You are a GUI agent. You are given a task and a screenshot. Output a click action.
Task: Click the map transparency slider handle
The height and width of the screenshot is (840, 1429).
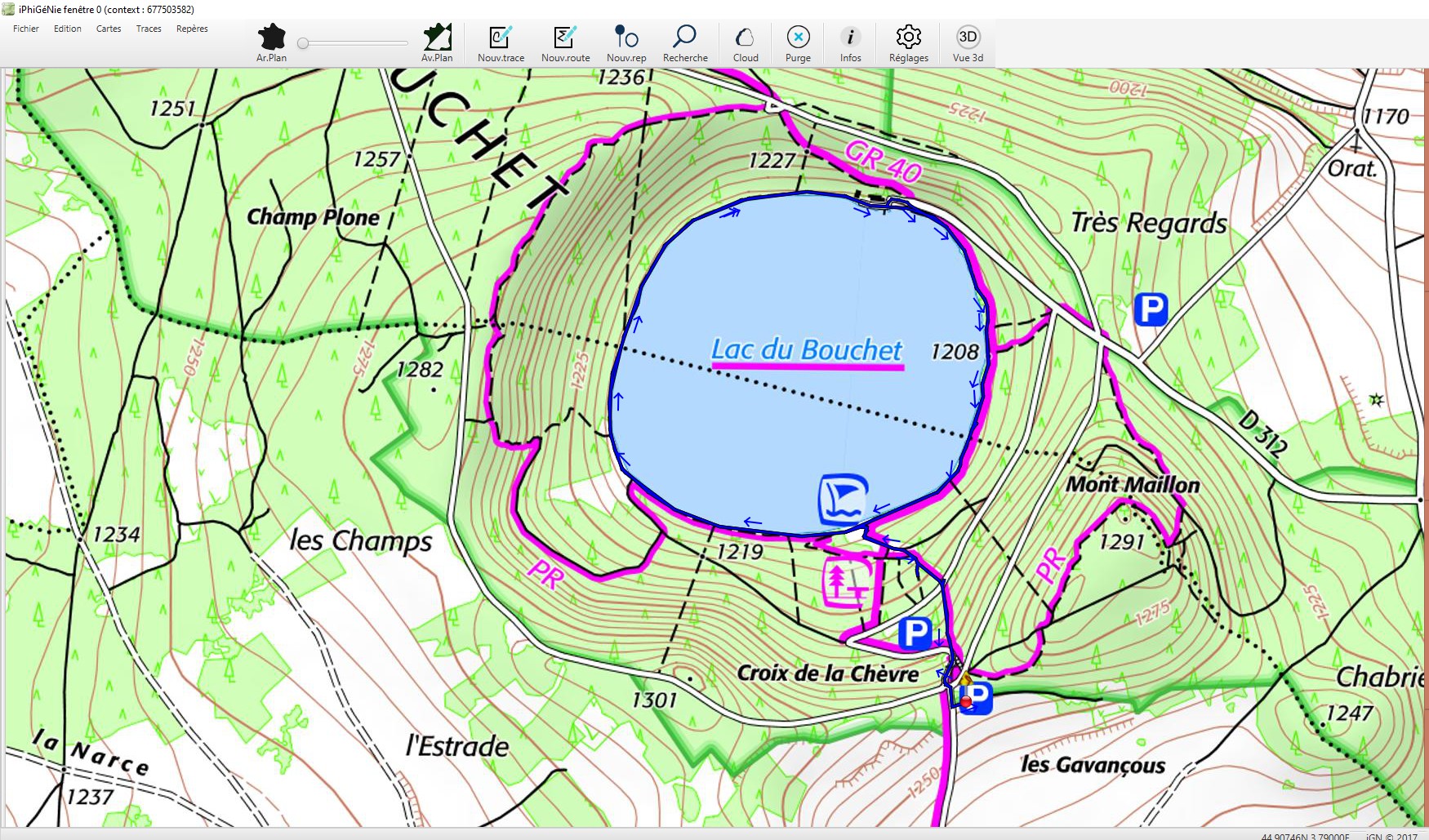[303, 43]
